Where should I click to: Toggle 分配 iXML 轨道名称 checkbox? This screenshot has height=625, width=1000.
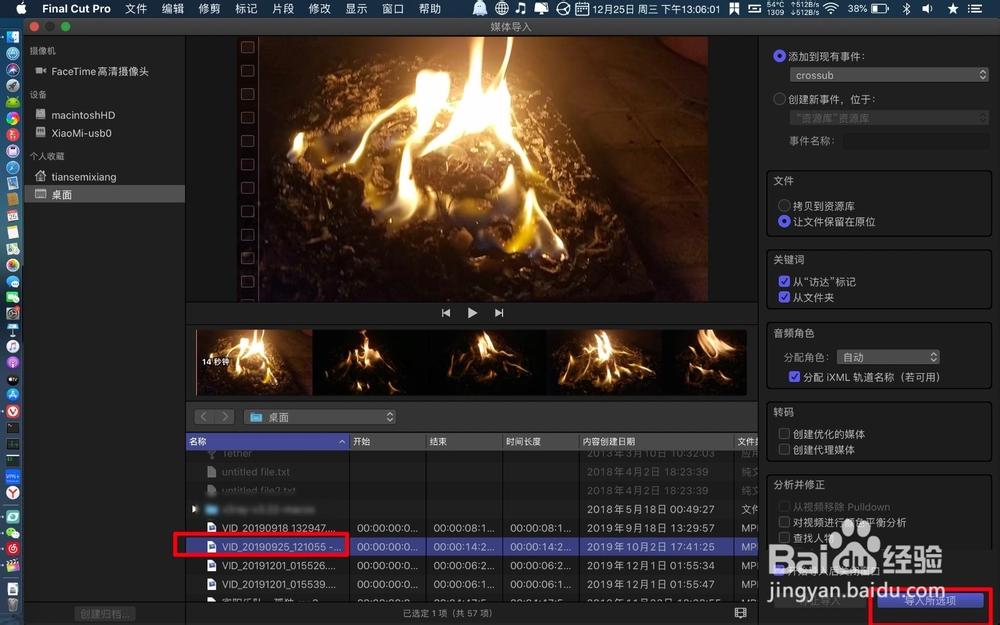pyautogui.click(x=794, y=377)
